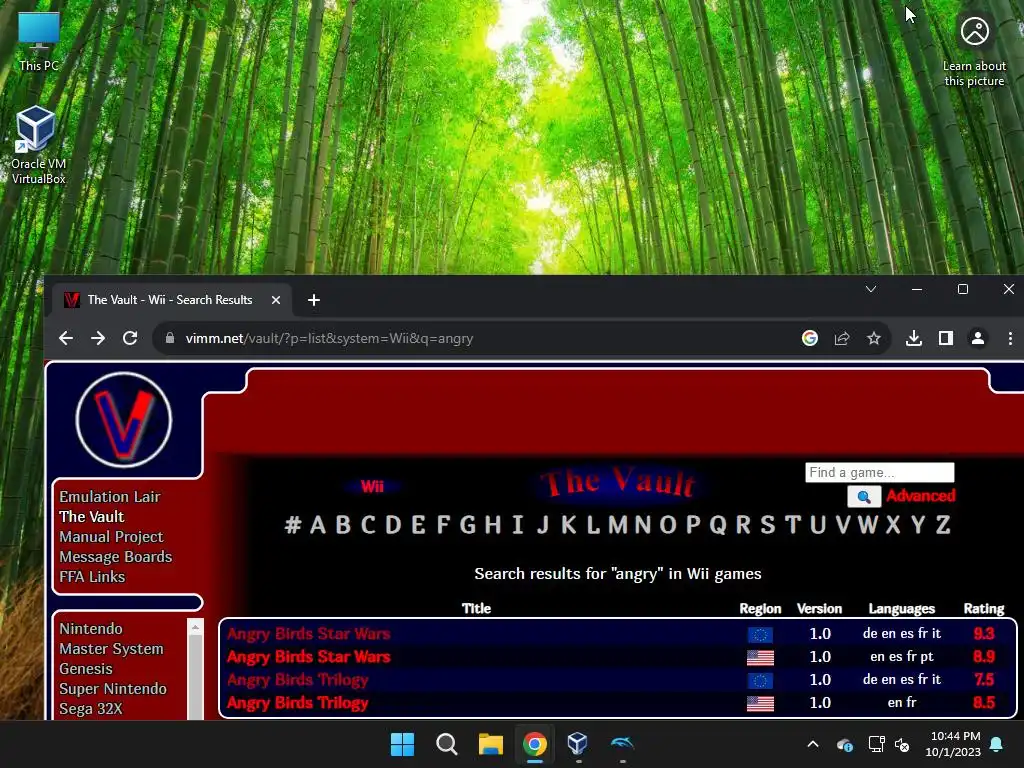This screenshot has height=768, width=1024.
Task: Select Master System in sidebar
Action: (x=111, y=648)
